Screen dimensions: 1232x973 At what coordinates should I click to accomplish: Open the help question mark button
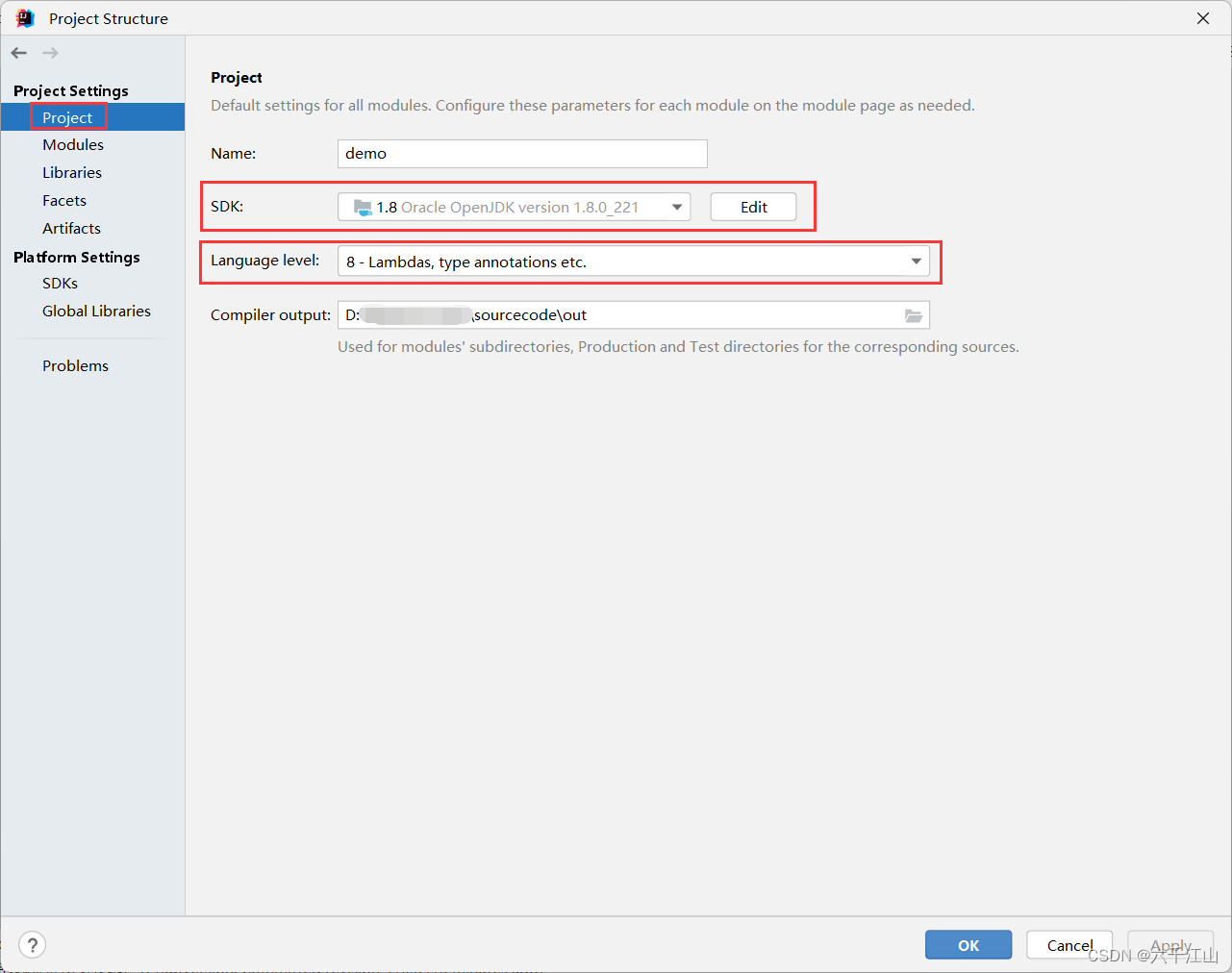[x=33, y=945]
